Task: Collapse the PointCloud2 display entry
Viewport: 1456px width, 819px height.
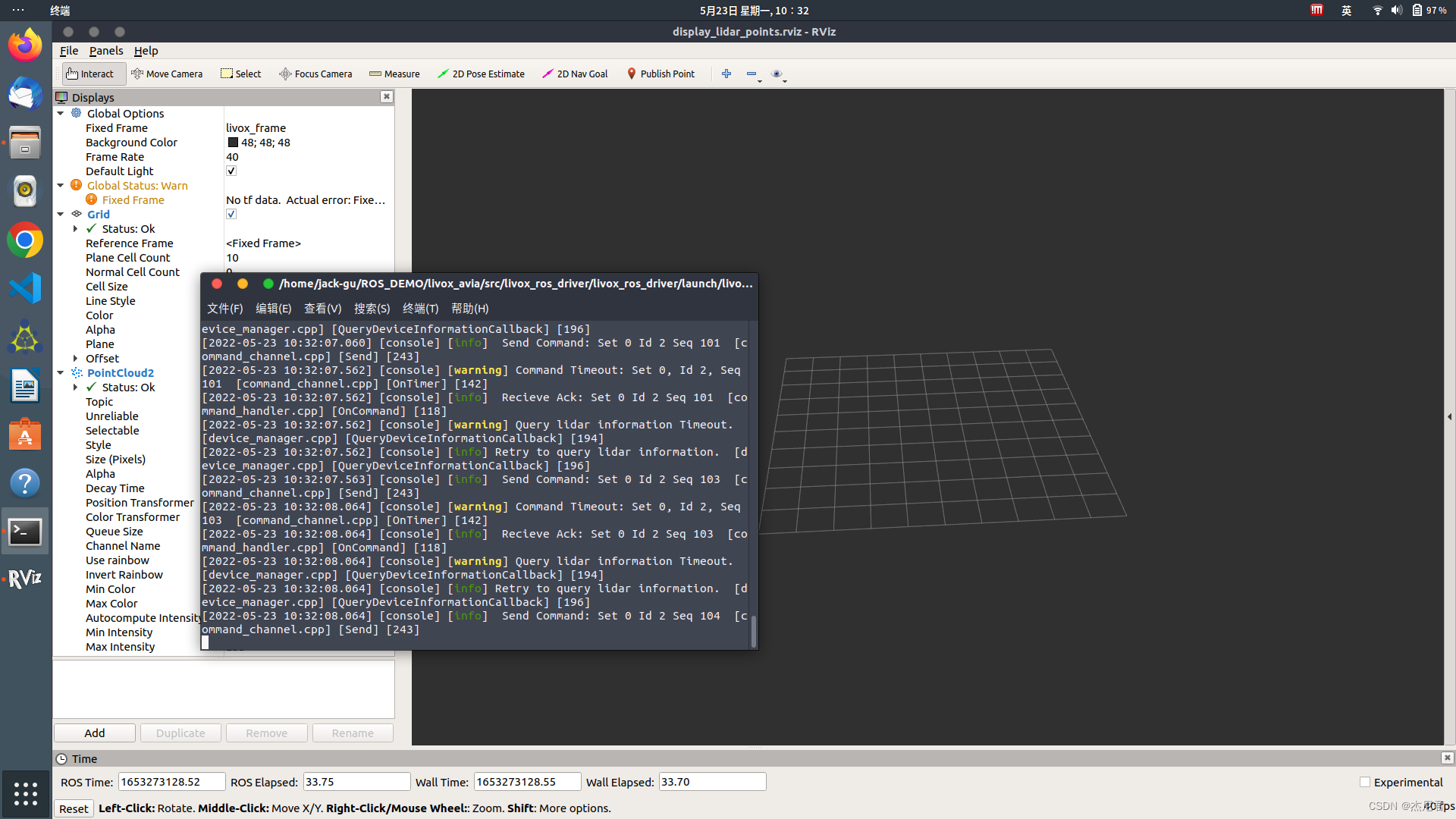Action: click(x=61, y=372)
